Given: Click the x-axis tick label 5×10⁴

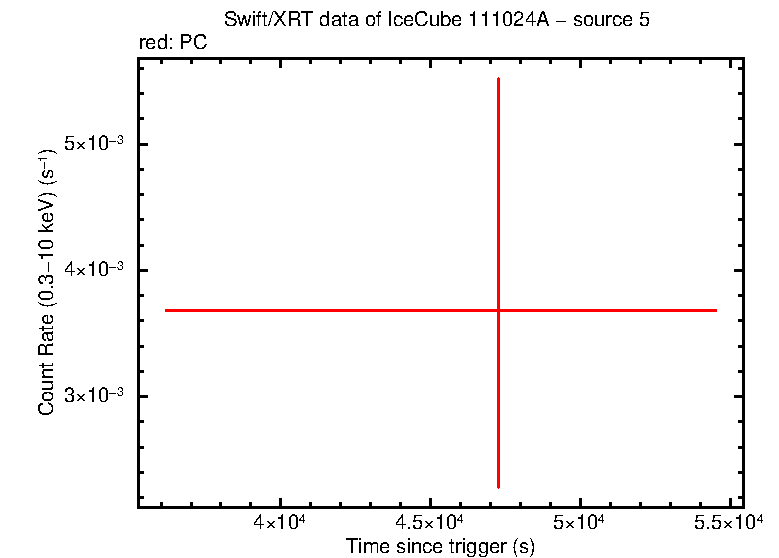Looking at the screenshot, I should pos(579,522).
